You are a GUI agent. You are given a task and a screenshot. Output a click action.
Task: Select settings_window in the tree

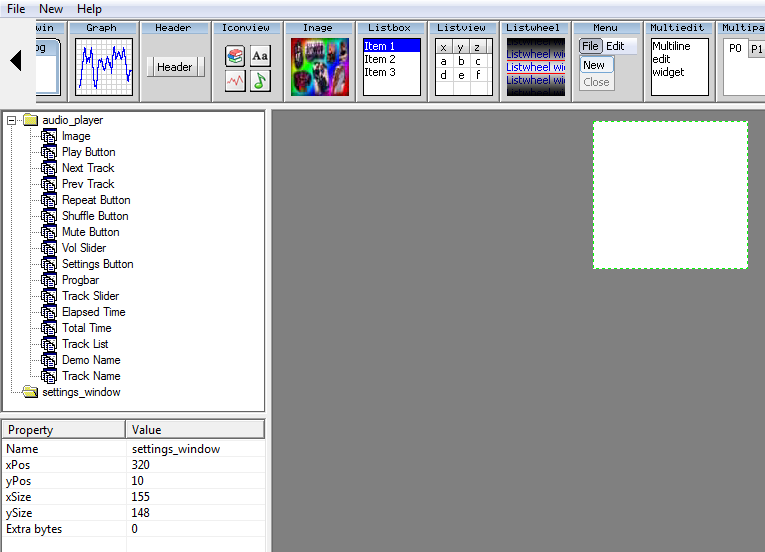coord(81,392)
